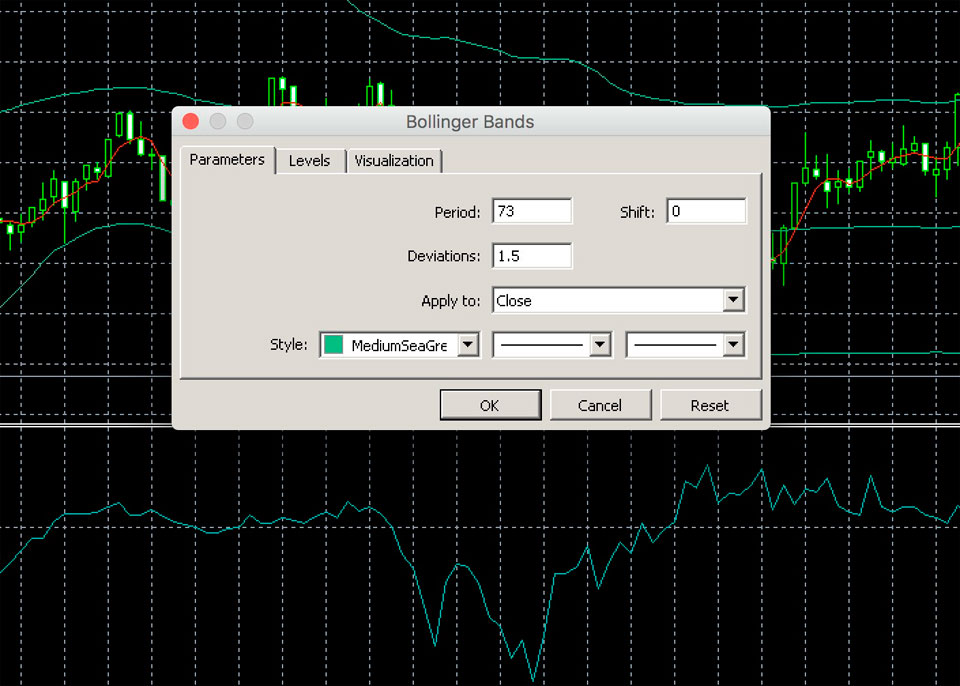Go to the Visualization tab

394,161
